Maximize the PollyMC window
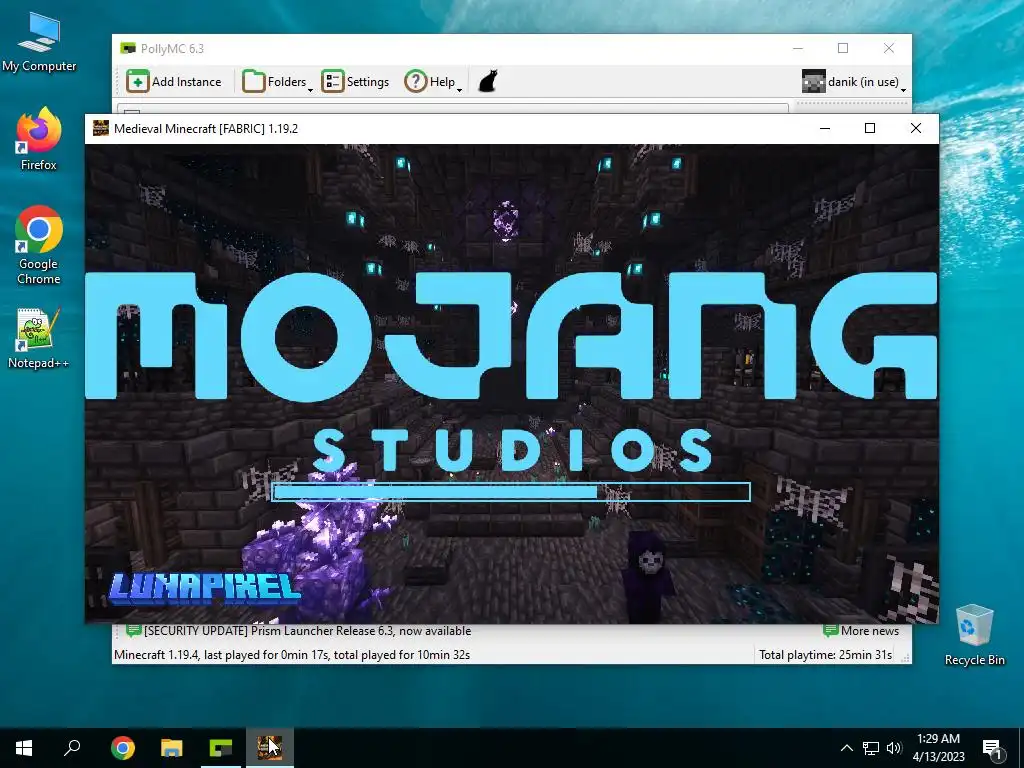The width and height of the screenshot is (1024, 768). coord(843,48)
